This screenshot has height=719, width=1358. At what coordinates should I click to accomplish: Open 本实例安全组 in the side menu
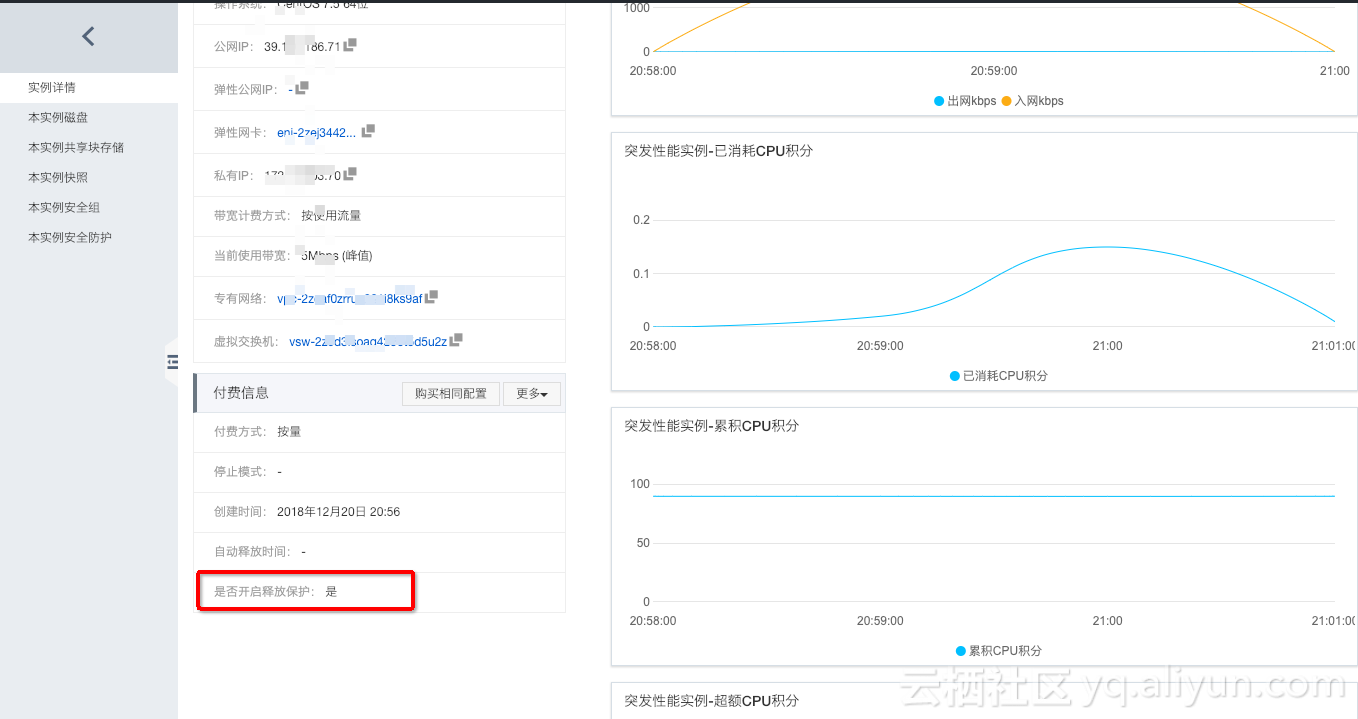[64, 208]
